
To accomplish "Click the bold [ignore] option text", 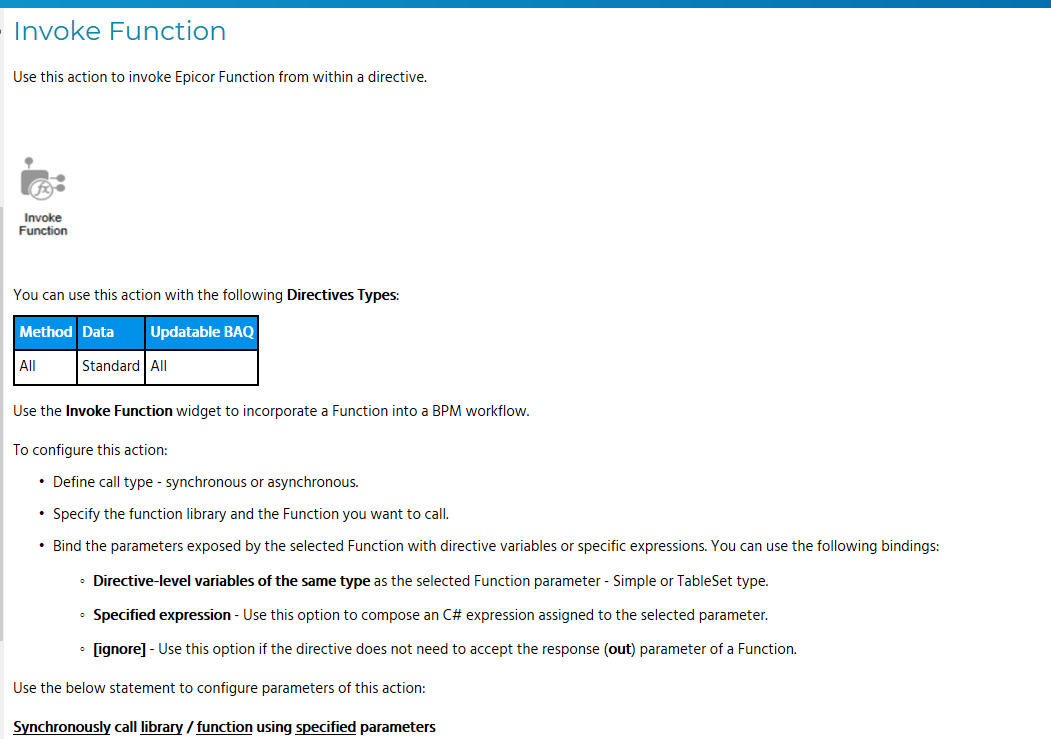I will [x=119, y=649].
